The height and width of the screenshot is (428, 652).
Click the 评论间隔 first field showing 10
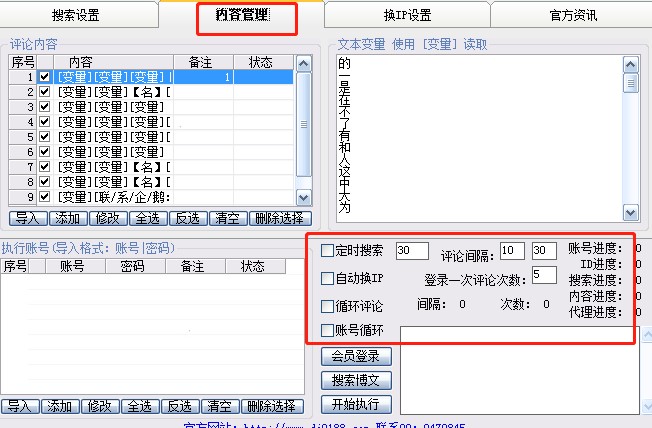click(512, 251)
